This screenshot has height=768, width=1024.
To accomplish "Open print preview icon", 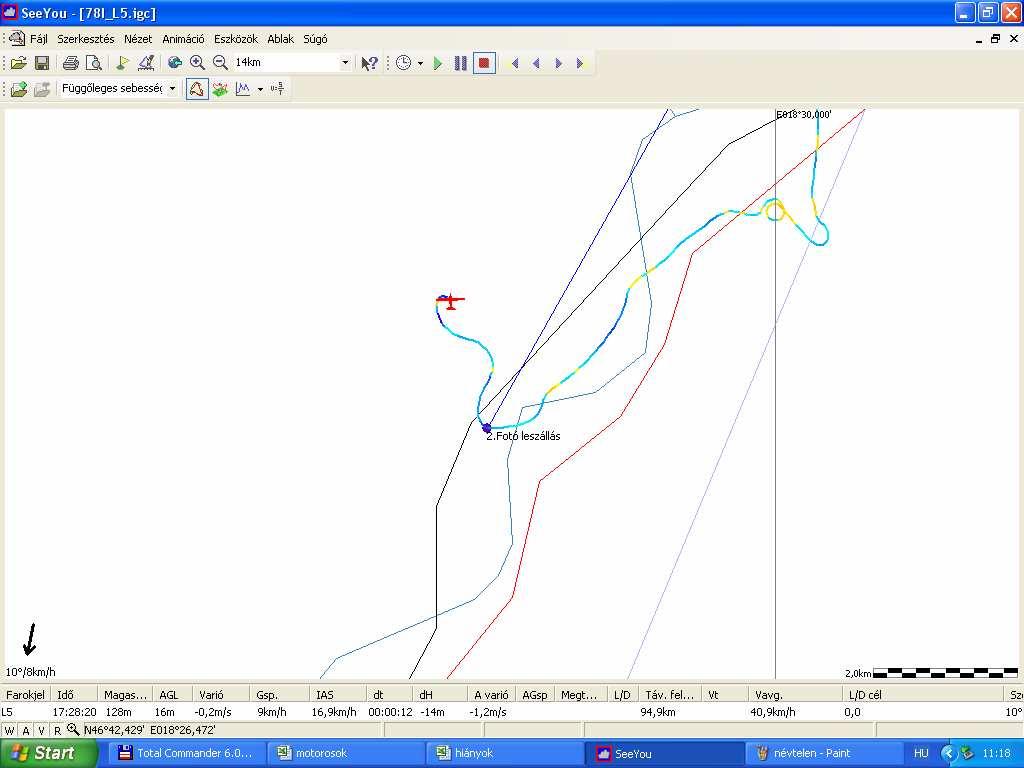I will (x=94, y=63).
